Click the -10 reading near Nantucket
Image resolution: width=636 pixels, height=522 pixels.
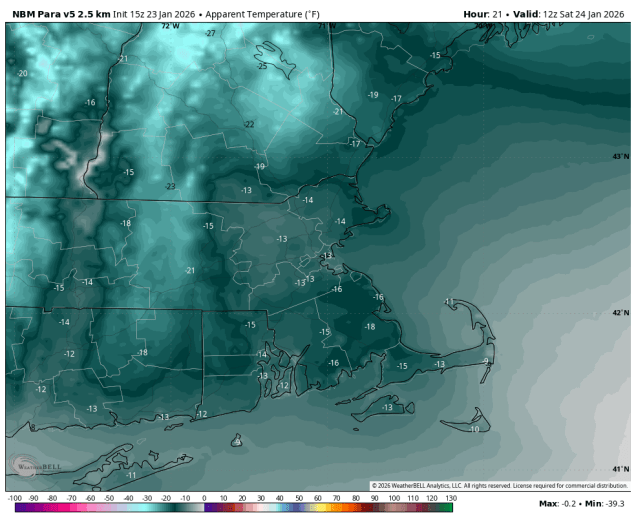click(473, 429)
